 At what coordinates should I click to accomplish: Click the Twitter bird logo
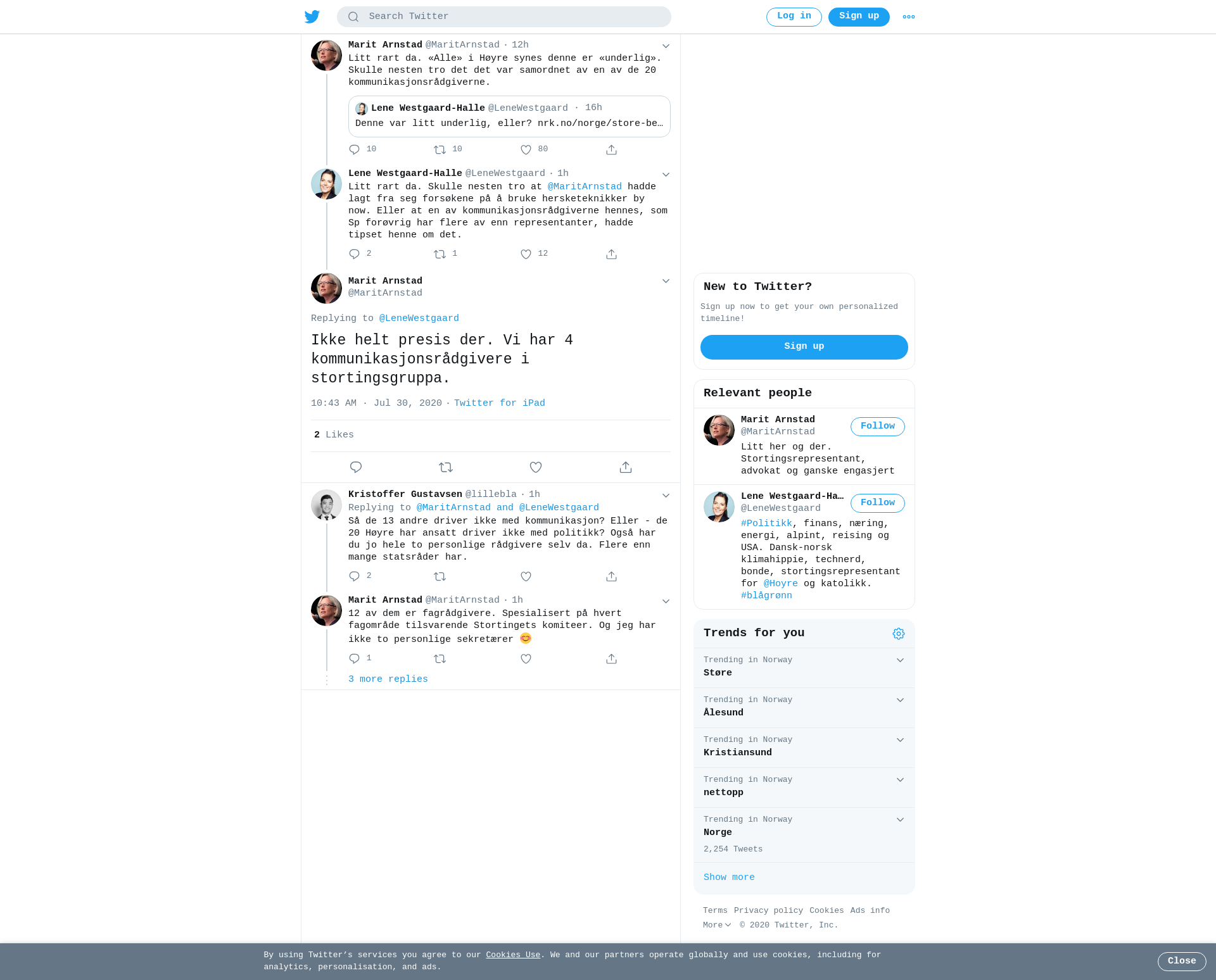click(312, 16)
